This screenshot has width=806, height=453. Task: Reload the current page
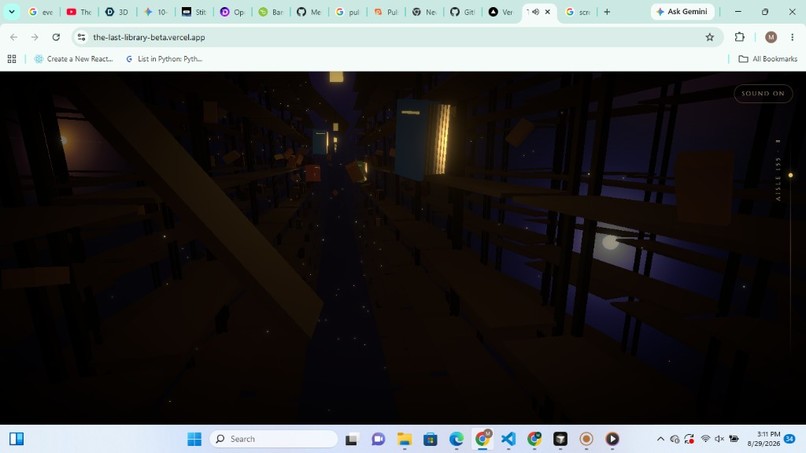pyautogui.click(x=56, y=37)
